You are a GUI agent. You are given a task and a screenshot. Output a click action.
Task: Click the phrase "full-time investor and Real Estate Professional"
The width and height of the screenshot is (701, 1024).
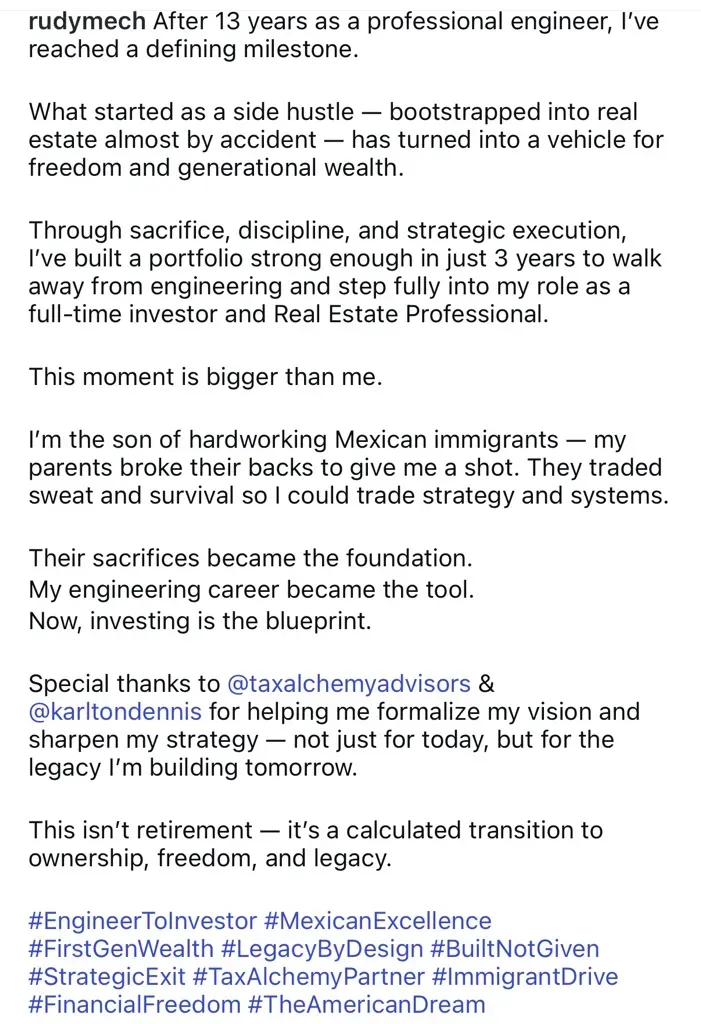[287, 314]
